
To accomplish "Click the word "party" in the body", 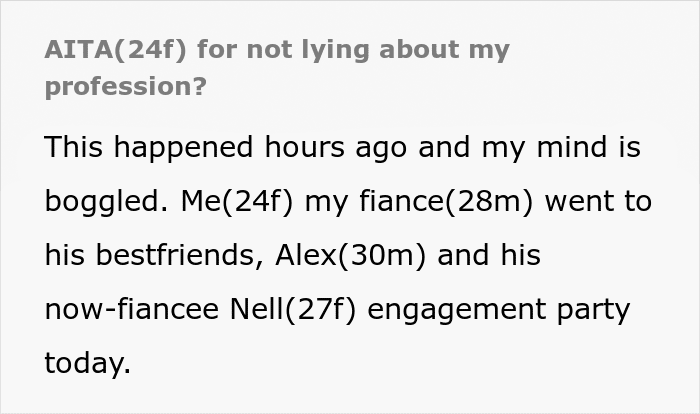I will click(x=593, y=310).
